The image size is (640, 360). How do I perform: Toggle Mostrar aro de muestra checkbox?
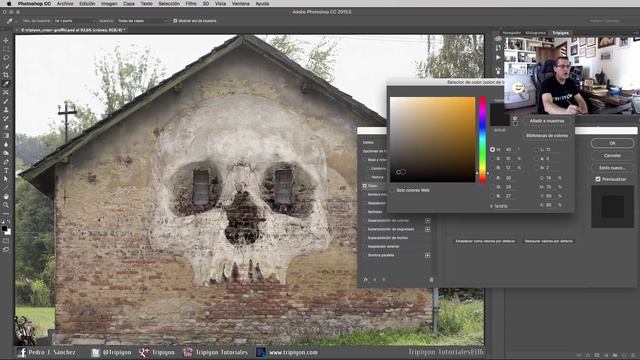175,21
